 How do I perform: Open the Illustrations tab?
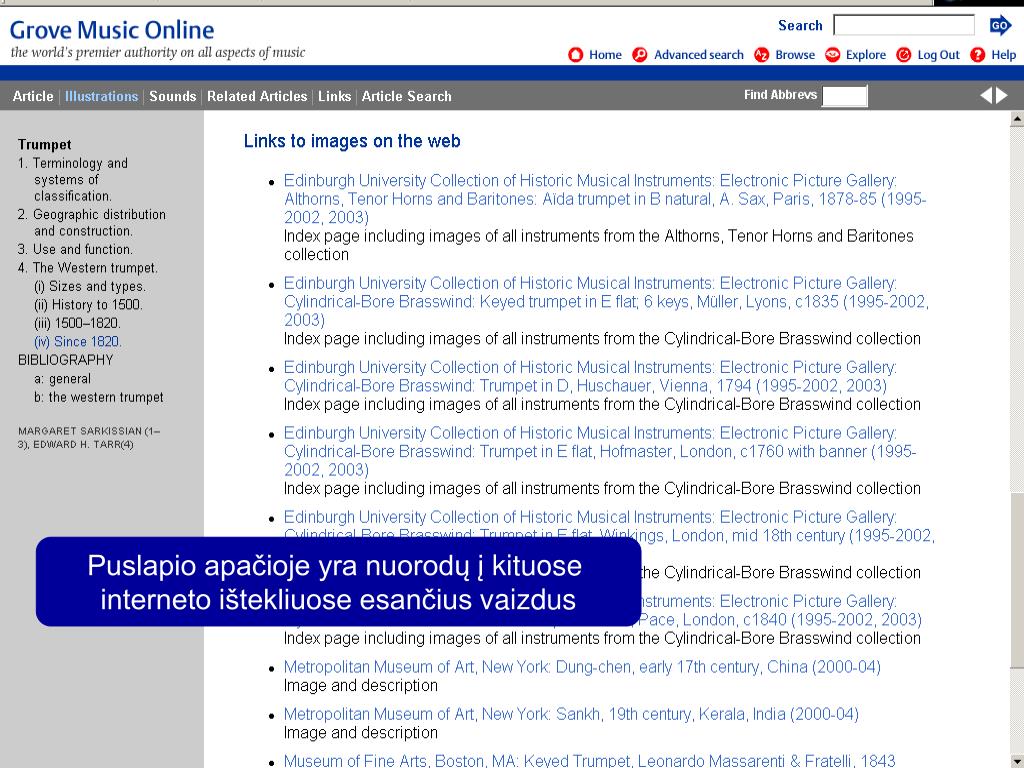101,96
